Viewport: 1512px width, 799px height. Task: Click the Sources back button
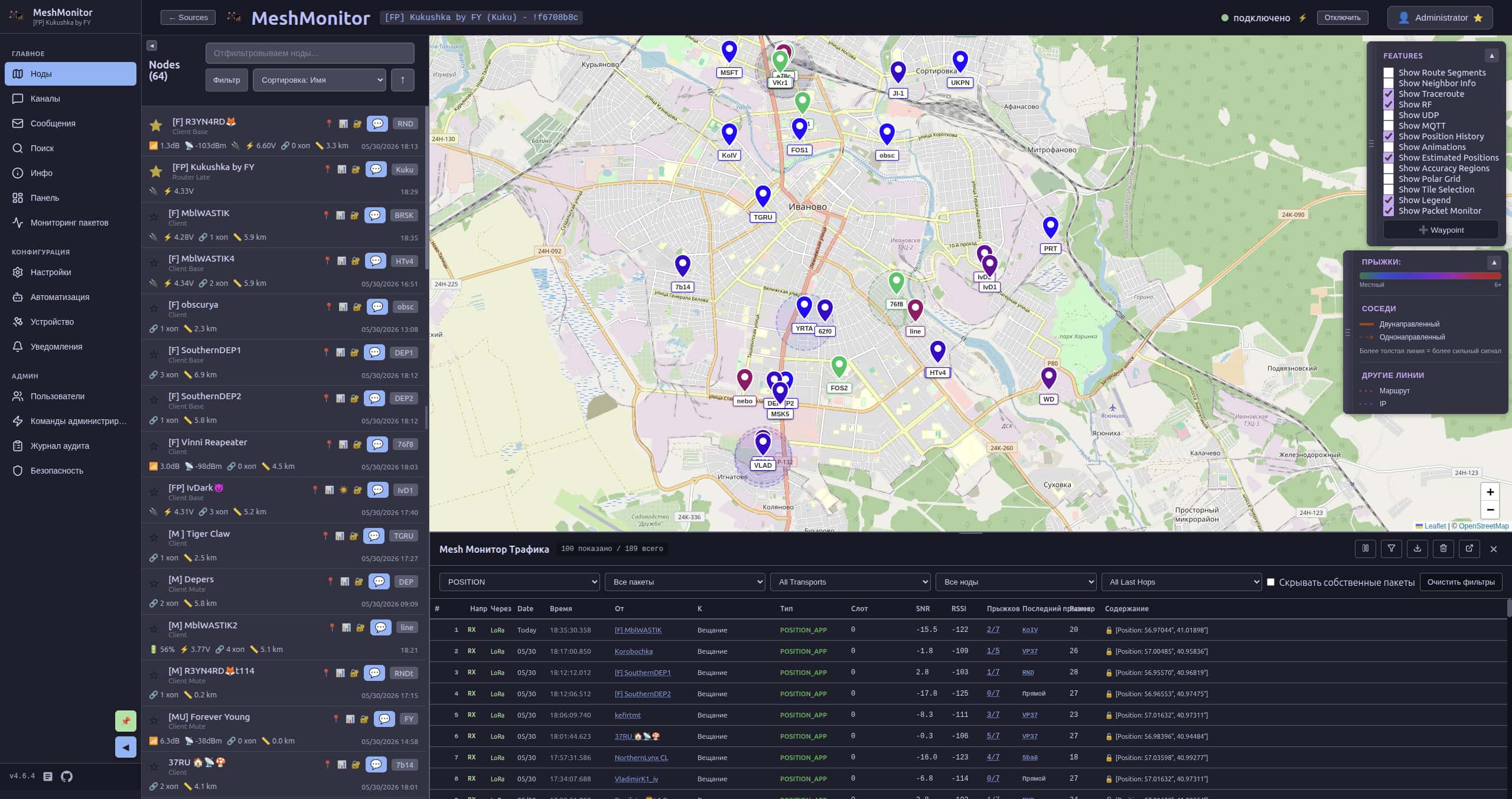coord(188,18)
